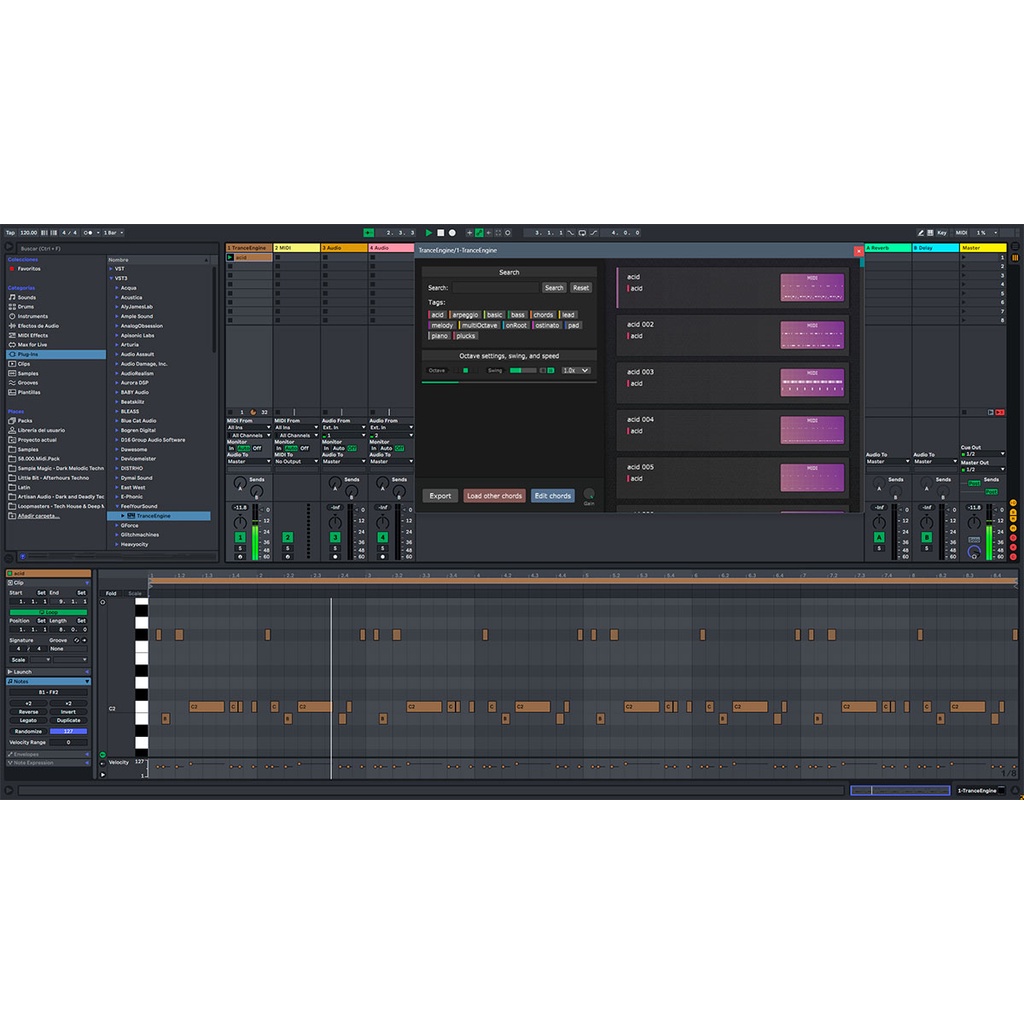This screenshot has height=1024, width=1024.
Task: Toggle the clip Loop switch
Action: (x=48, y=611)
